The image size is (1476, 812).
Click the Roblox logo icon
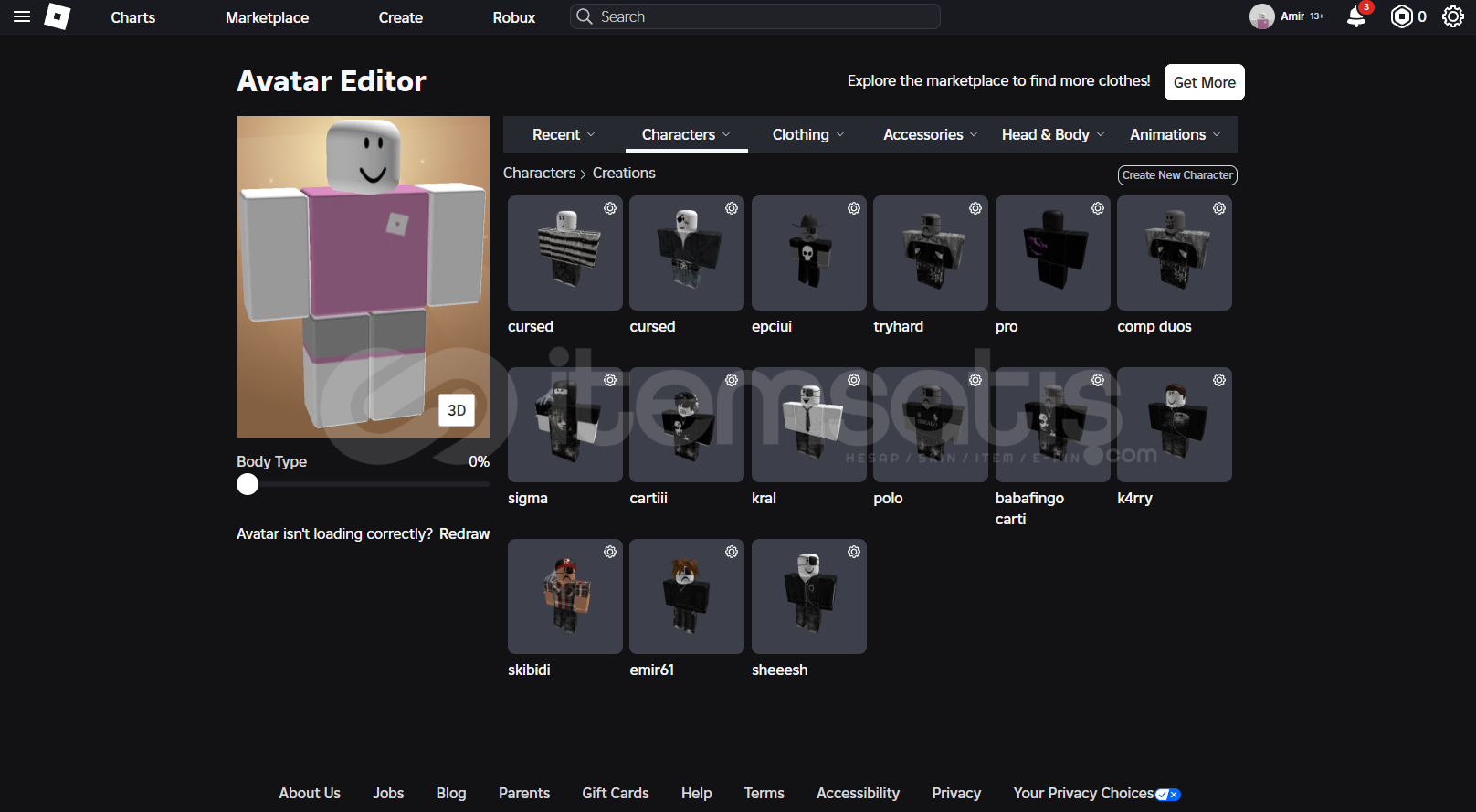coord(58,16)
